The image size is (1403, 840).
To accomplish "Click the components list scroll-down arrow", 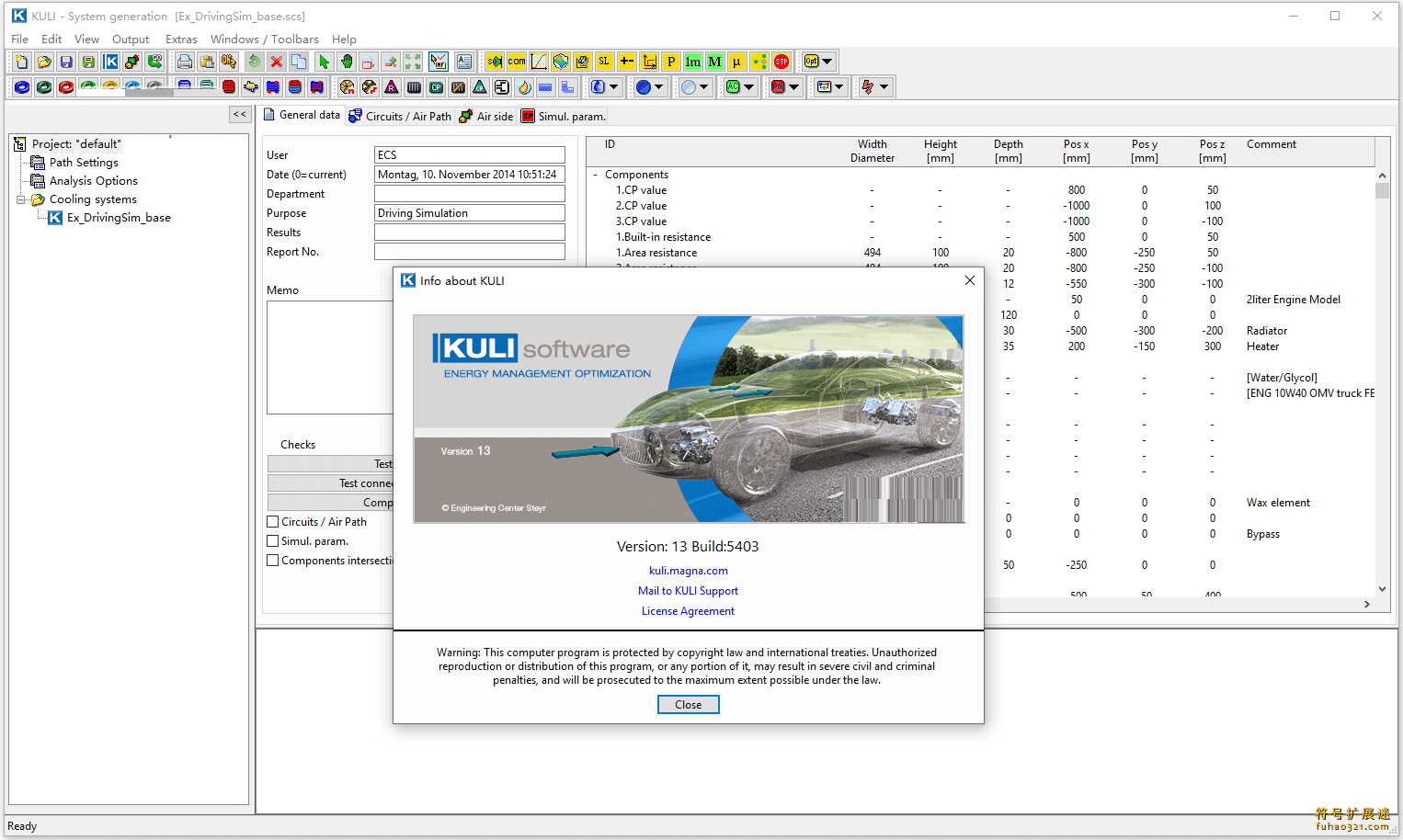I will 1382,589.
